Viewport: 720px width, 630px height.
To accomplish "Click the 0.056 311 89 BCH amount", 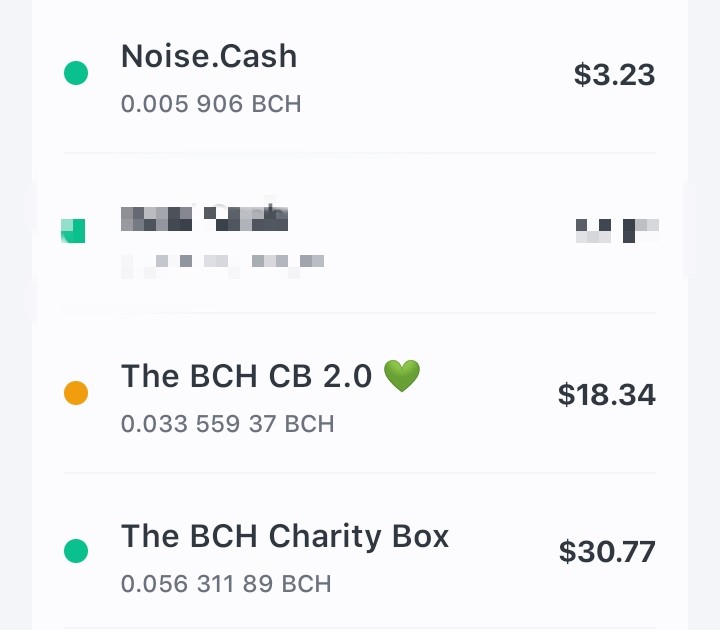I will (x=226, y=584).
